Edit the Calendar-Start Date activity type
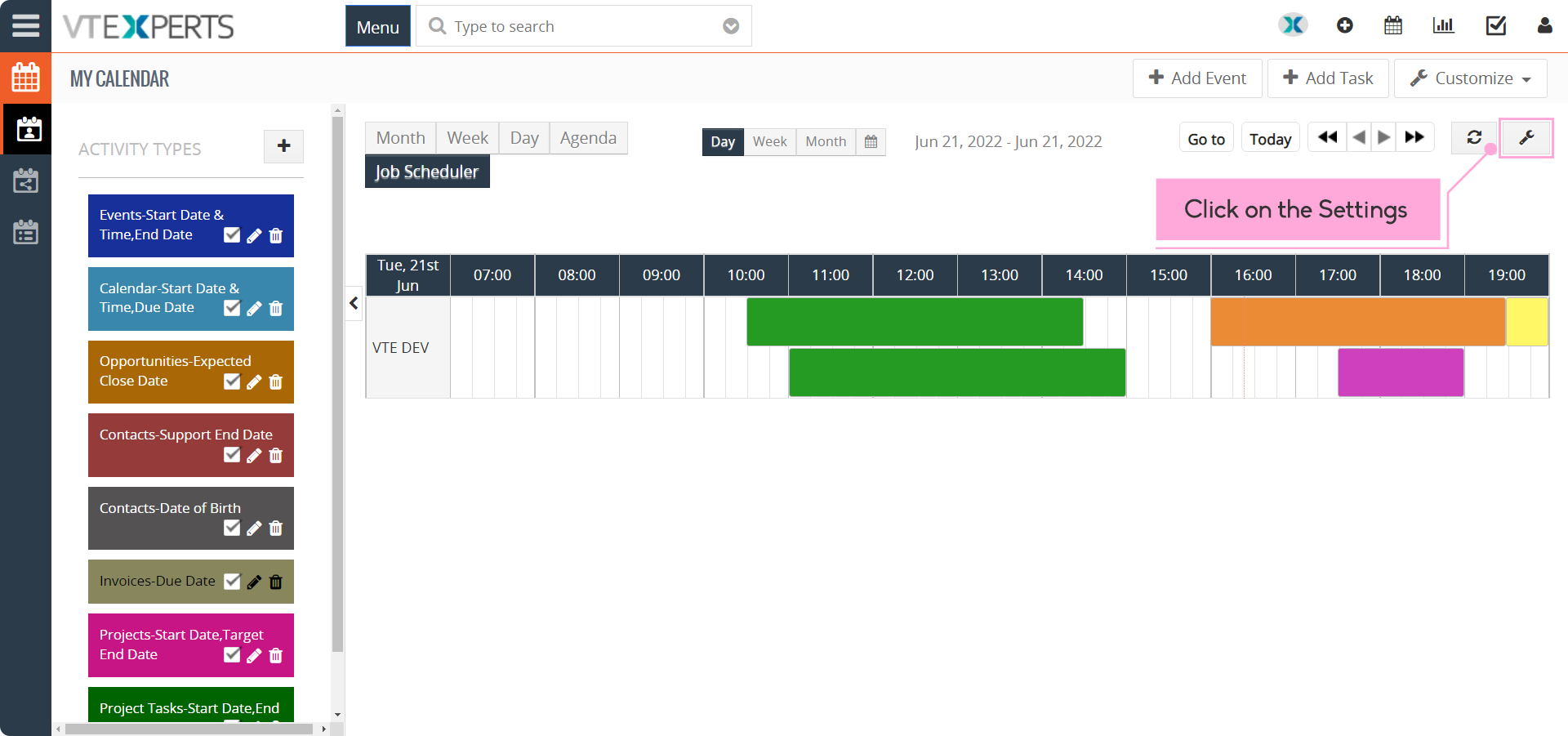 point(254,308)
